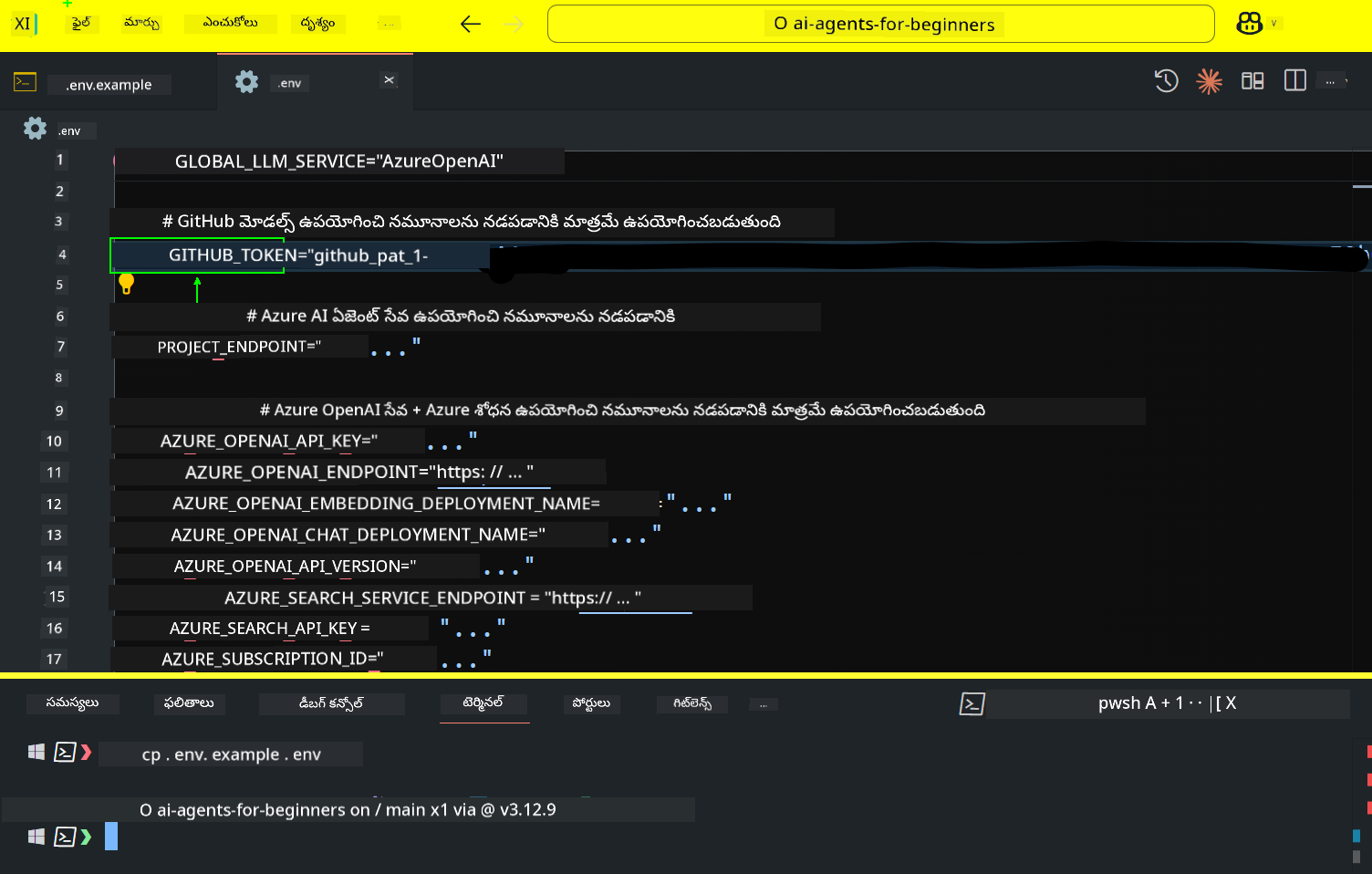Open the editor more-actions ellipsis menu

point(1331,80)
